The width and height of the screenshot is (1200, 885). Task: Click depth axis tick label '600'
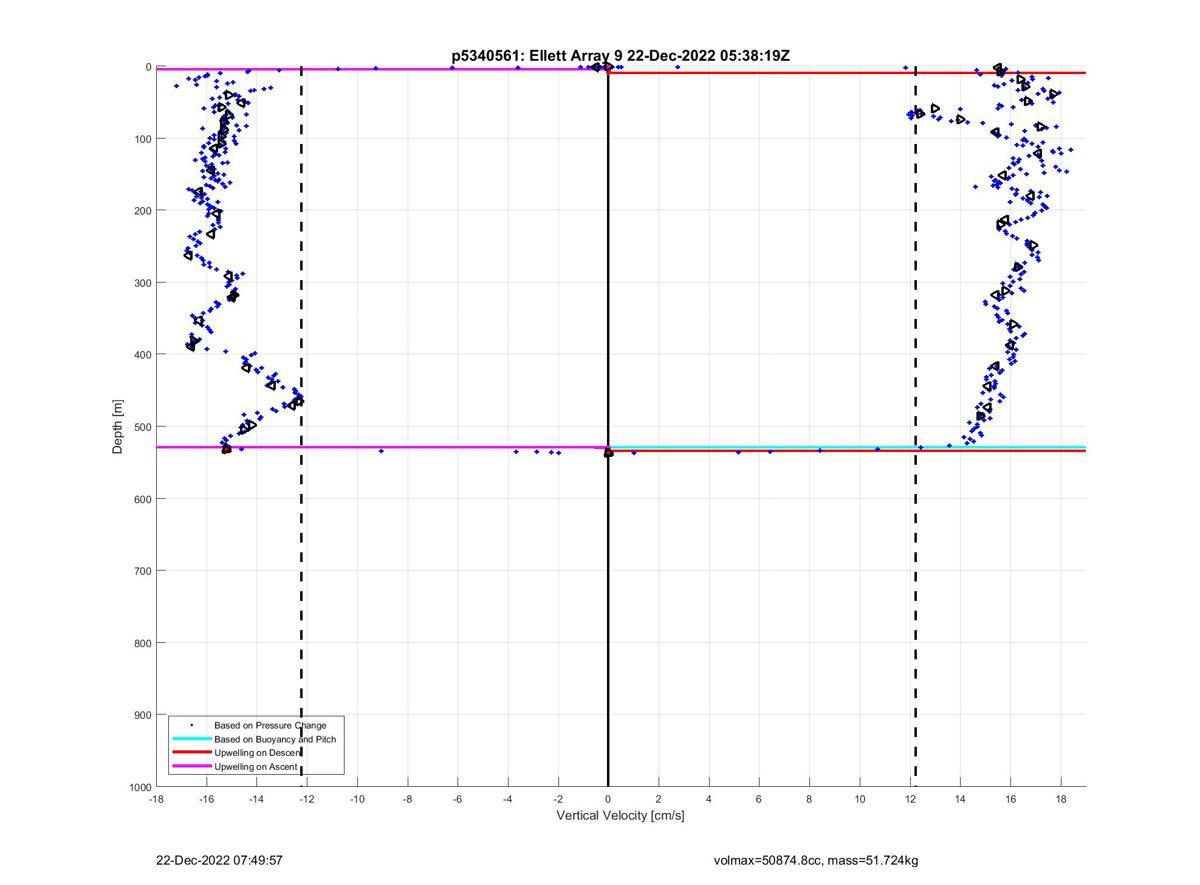coord(142,499)
